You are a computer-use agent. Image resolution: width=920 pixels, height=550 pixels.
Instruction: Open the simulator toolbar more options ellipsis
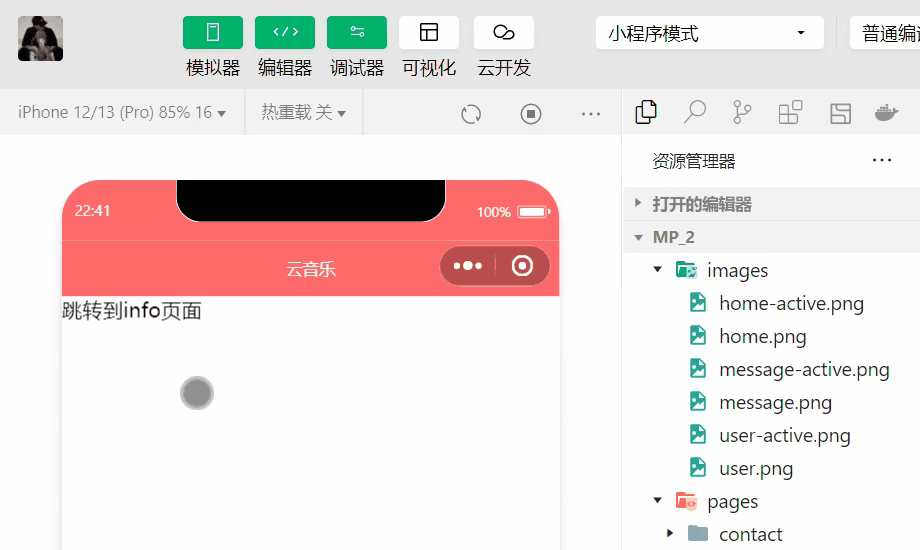[x=591, y=114]
